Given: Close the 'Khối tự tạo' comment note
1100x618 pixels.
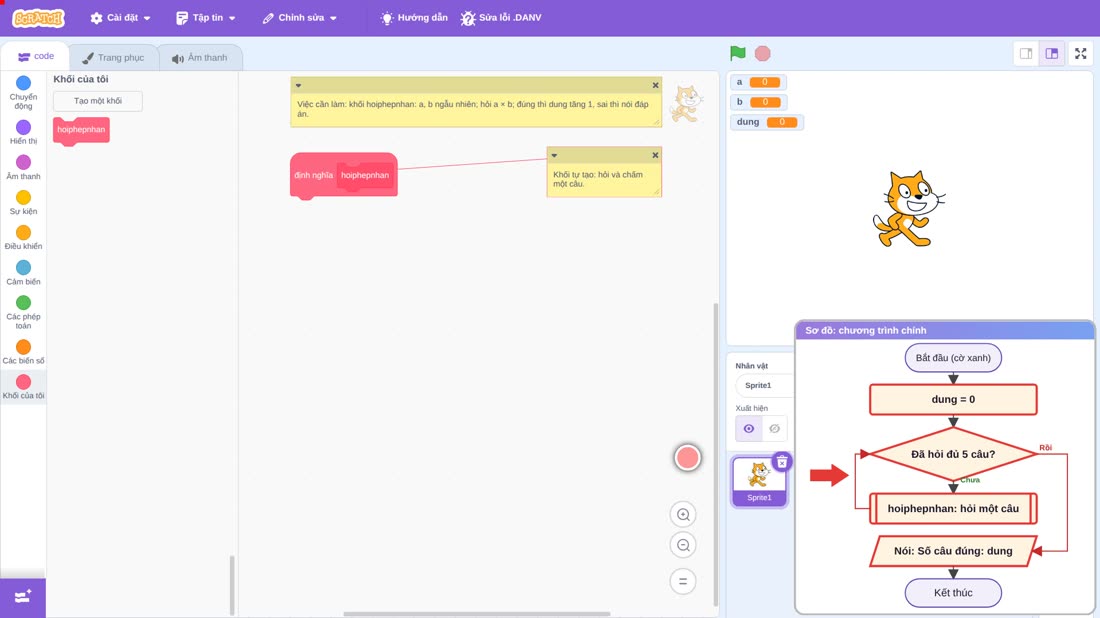Looking at the screenshot, I should [x=655, y=155].
